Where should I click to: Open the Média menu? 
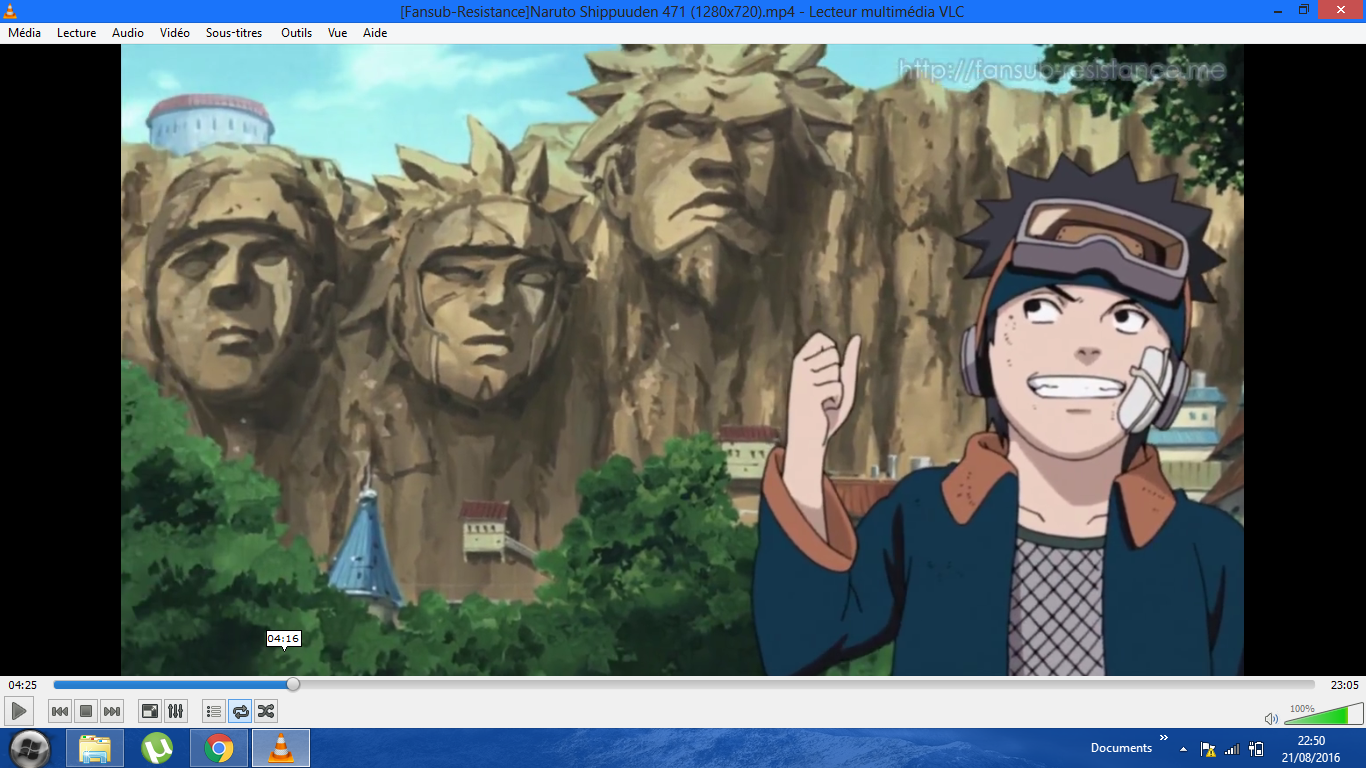[x=25, y=33]
